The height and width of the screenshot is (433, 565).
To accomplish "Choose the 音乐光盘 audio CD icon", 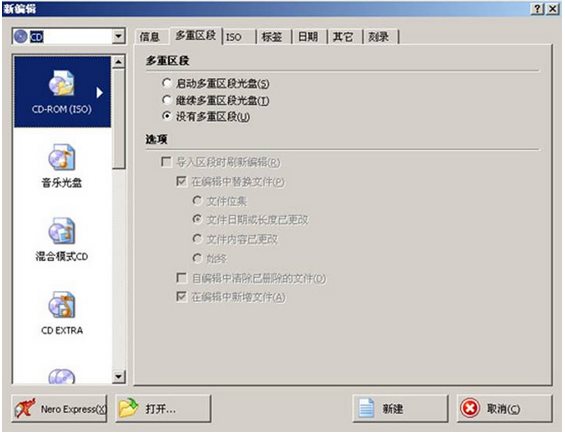I will click(62, 157).
